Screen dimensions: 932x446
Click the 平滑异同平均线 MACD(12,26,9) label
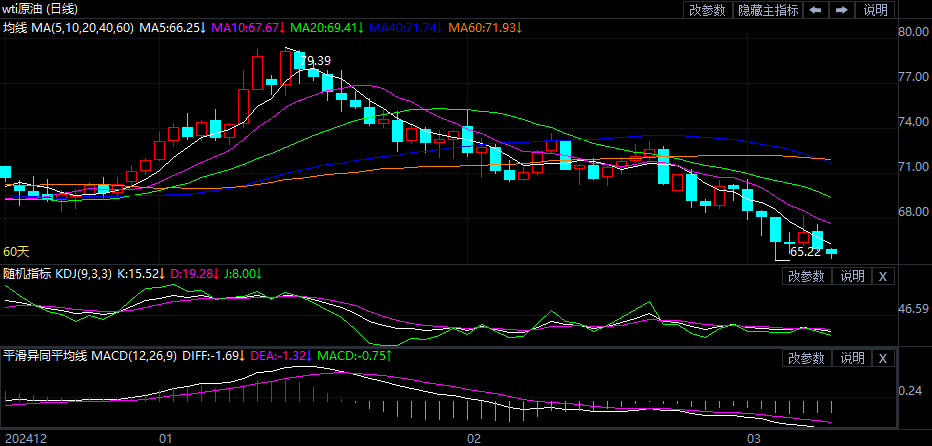click(x=90, y=356)
